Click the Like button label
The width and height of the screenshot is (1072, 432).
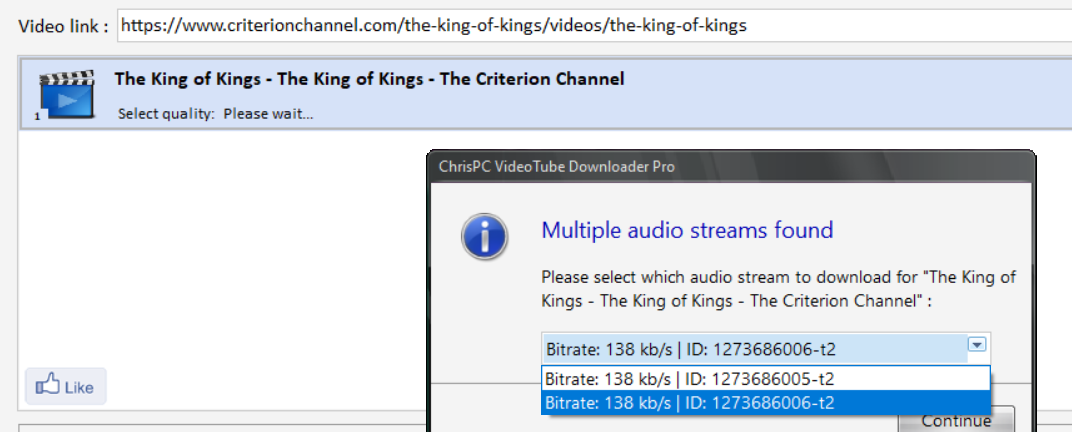[x=79, y=387]
